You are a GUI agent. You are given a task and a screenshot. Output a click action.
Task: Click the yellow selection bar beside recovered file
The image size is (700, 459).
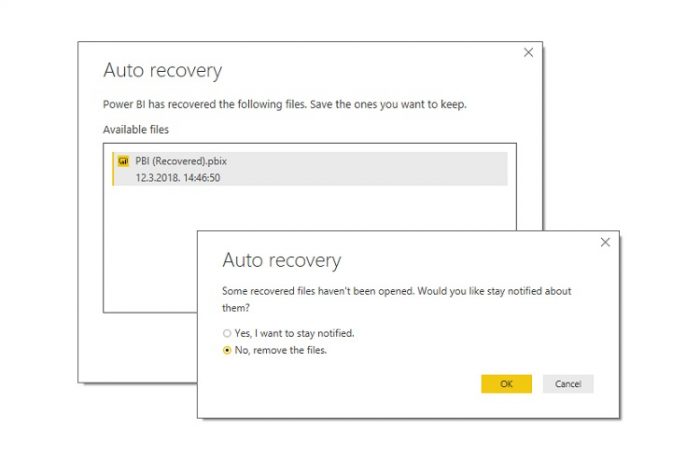113,168
